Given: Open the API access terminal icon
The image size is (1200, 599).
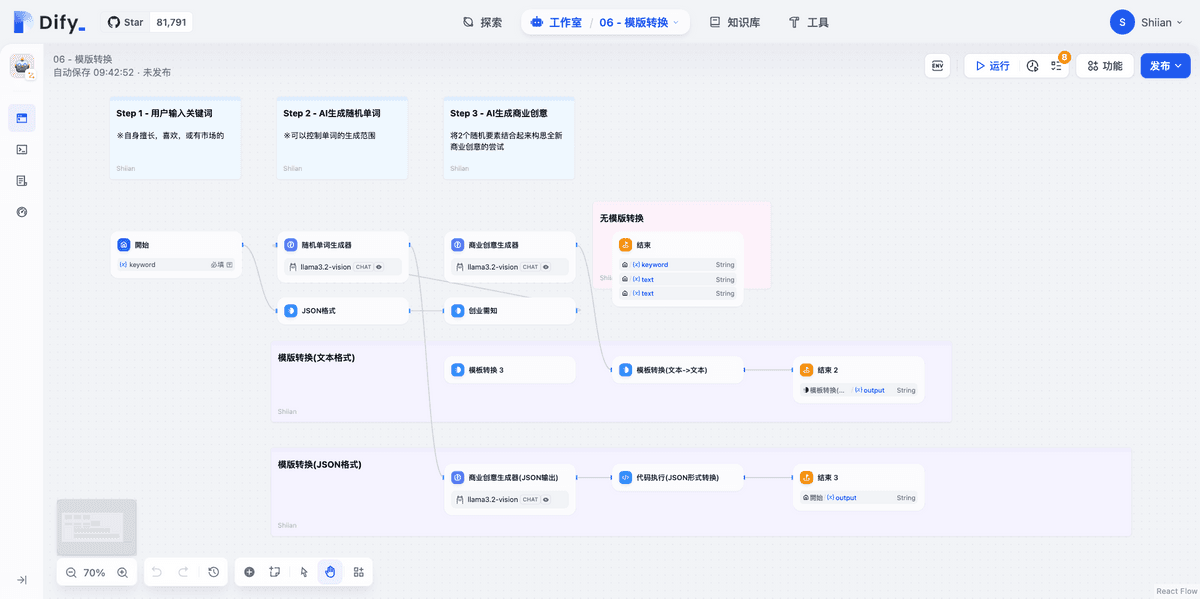Looking at the screenshot, I should click(x=22, y=149).
